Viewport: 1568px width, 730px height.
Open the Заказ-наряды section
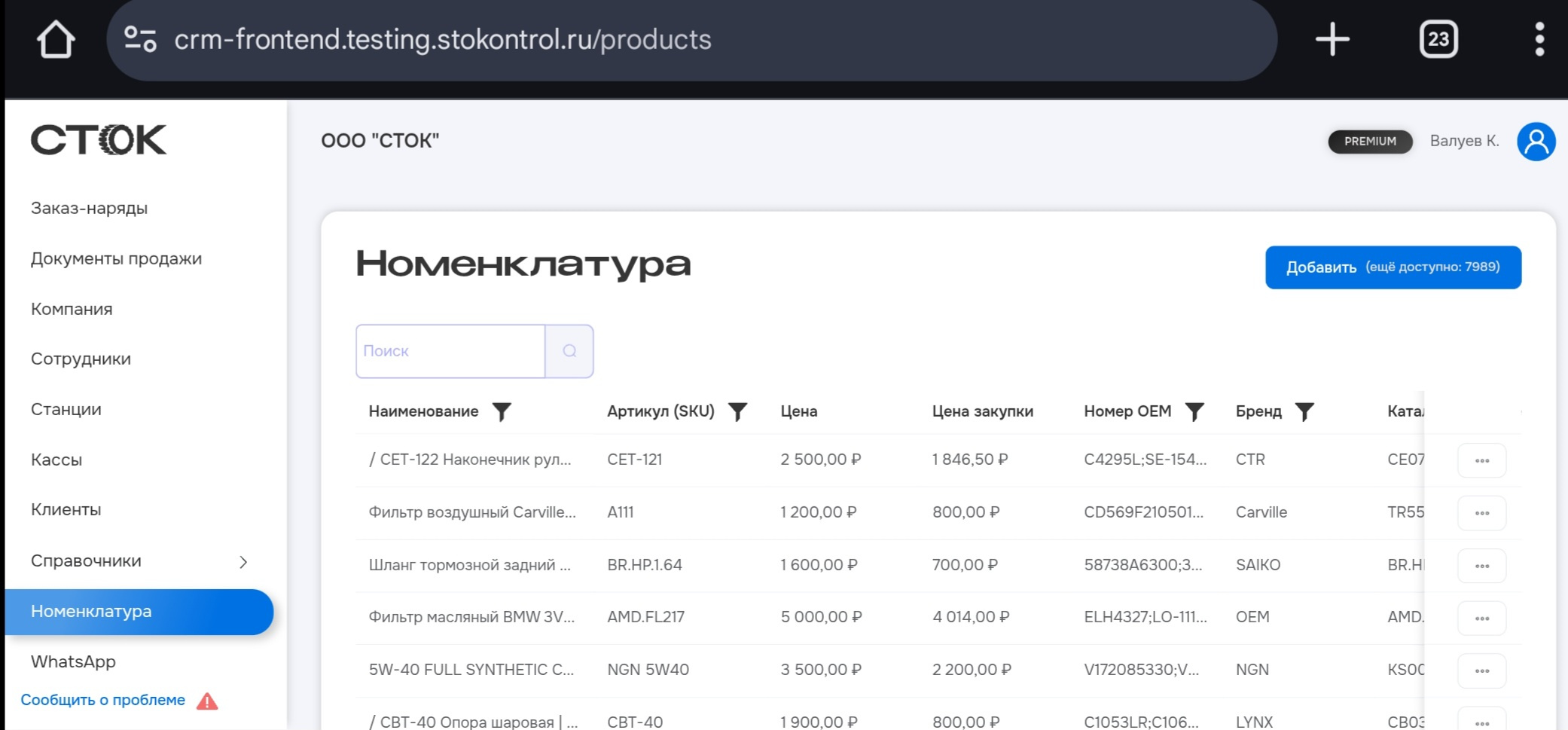coord(89,208)
